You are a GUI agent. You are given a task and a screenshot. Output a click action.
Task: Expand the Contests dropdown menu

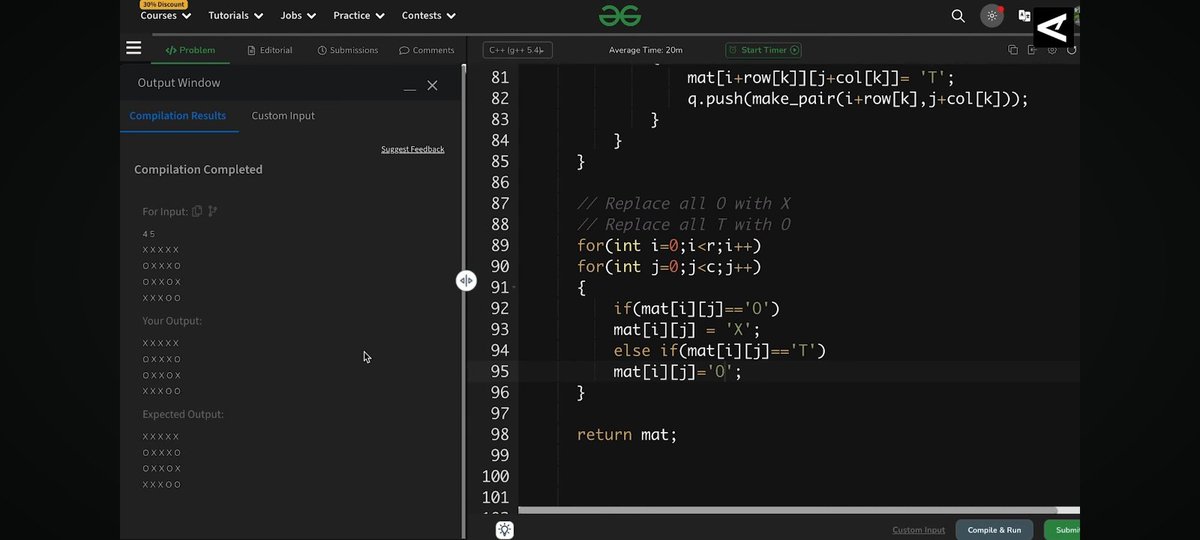(x=429, y=16)
